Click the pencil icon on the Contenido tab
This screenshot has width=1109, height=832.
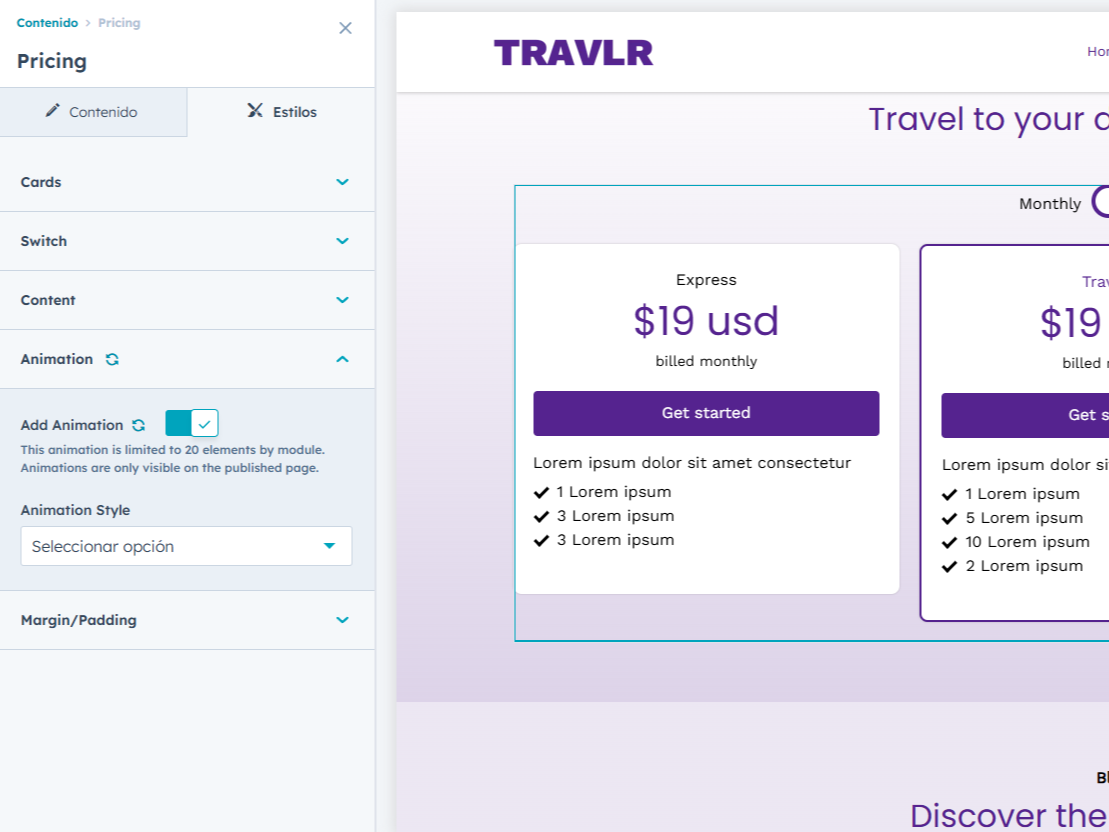point(53,112)
